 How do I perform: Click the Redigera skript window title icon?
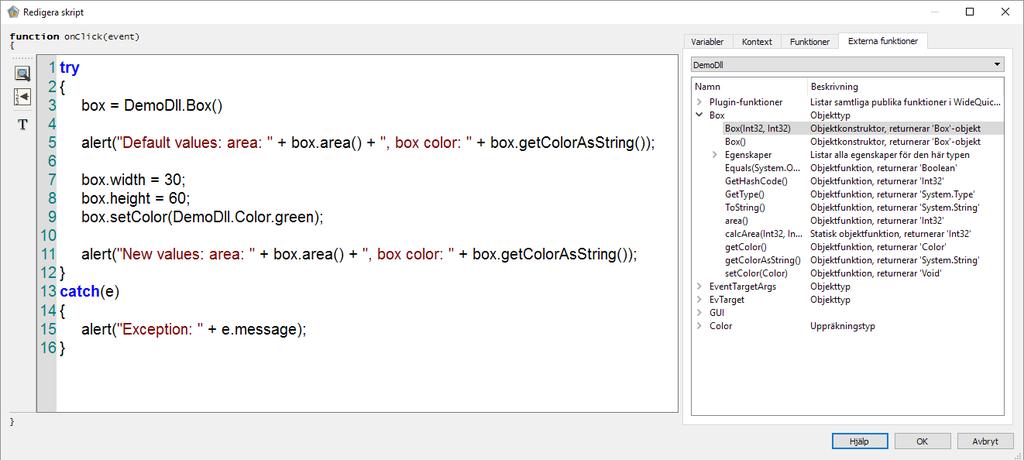(13, 12)
